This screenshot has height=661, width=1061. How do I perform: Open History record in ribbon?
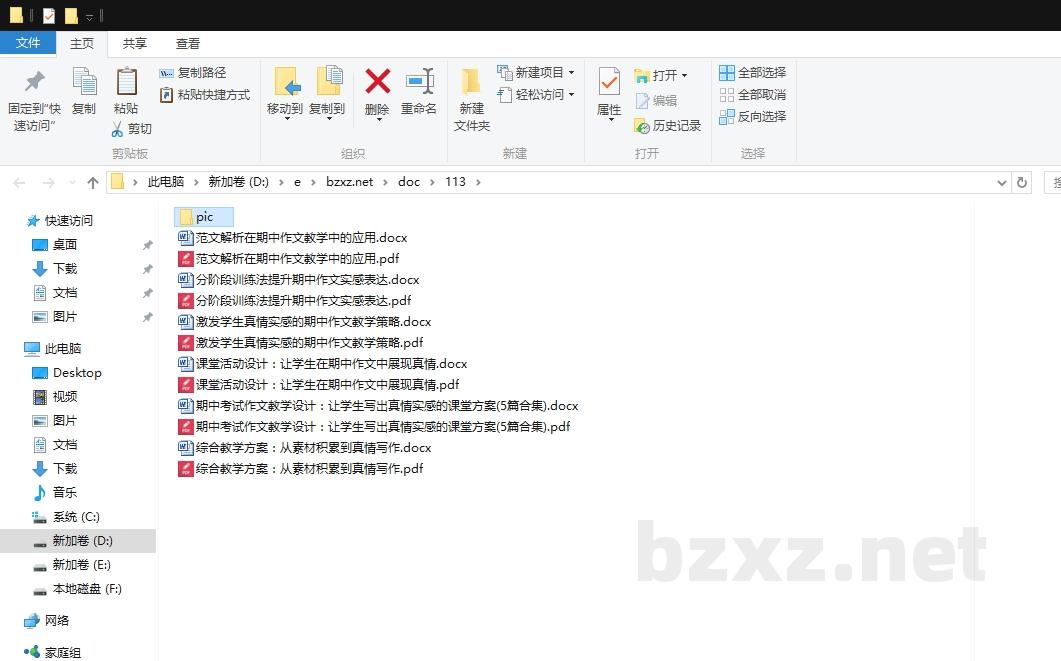(667, 126)
